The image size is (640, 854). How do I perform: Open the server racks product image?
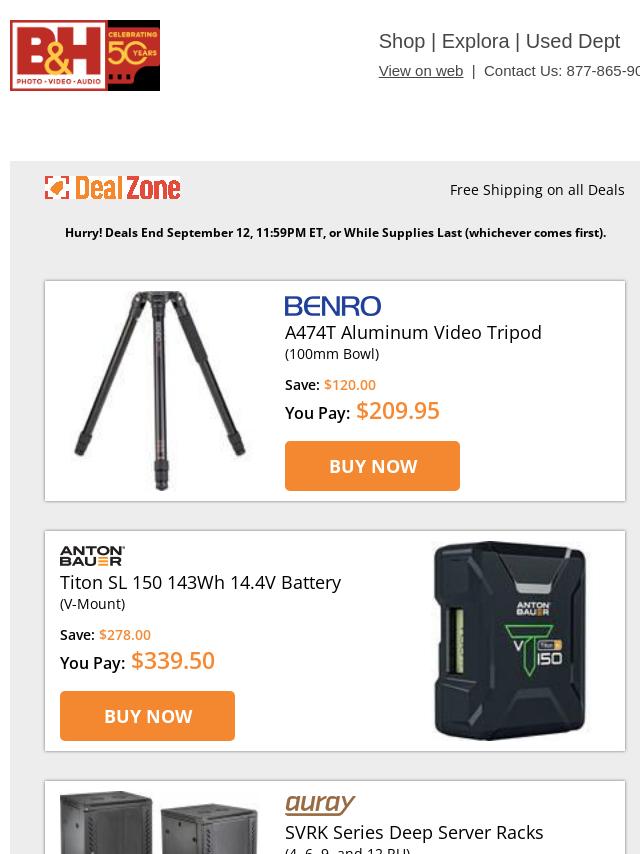click(x=159, y=822)
